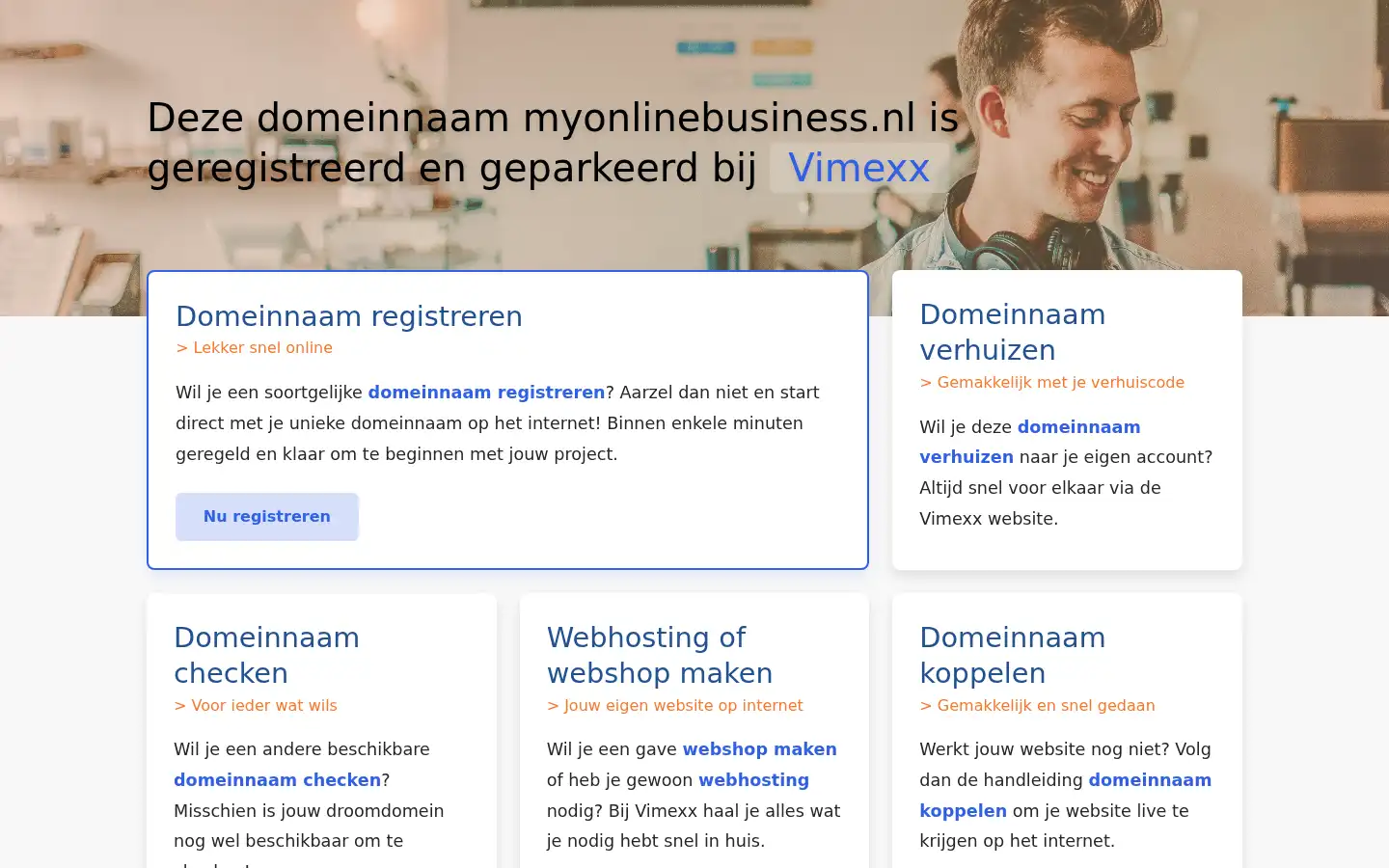Click the 'Webhosting of webshop maken' heading
The height and width of the screenshot is (868, 1389).
pos(660,655)
